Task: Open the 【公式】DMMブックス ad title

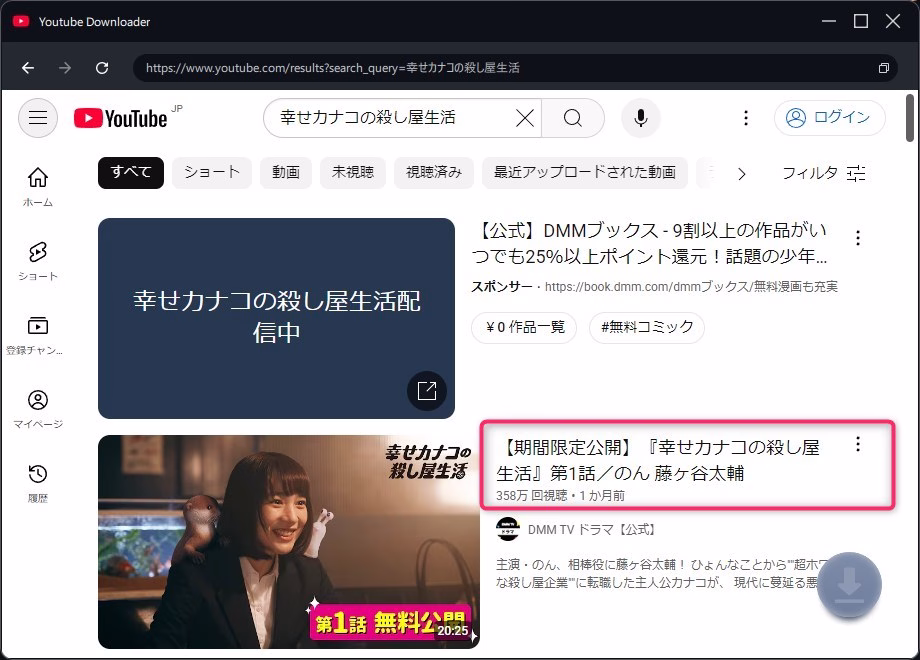Action: 650,243
